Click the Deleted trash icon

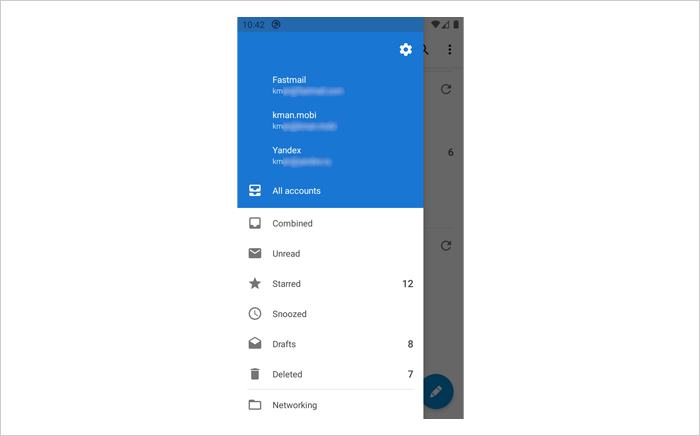pyautogui.click(x=255, y=374)
